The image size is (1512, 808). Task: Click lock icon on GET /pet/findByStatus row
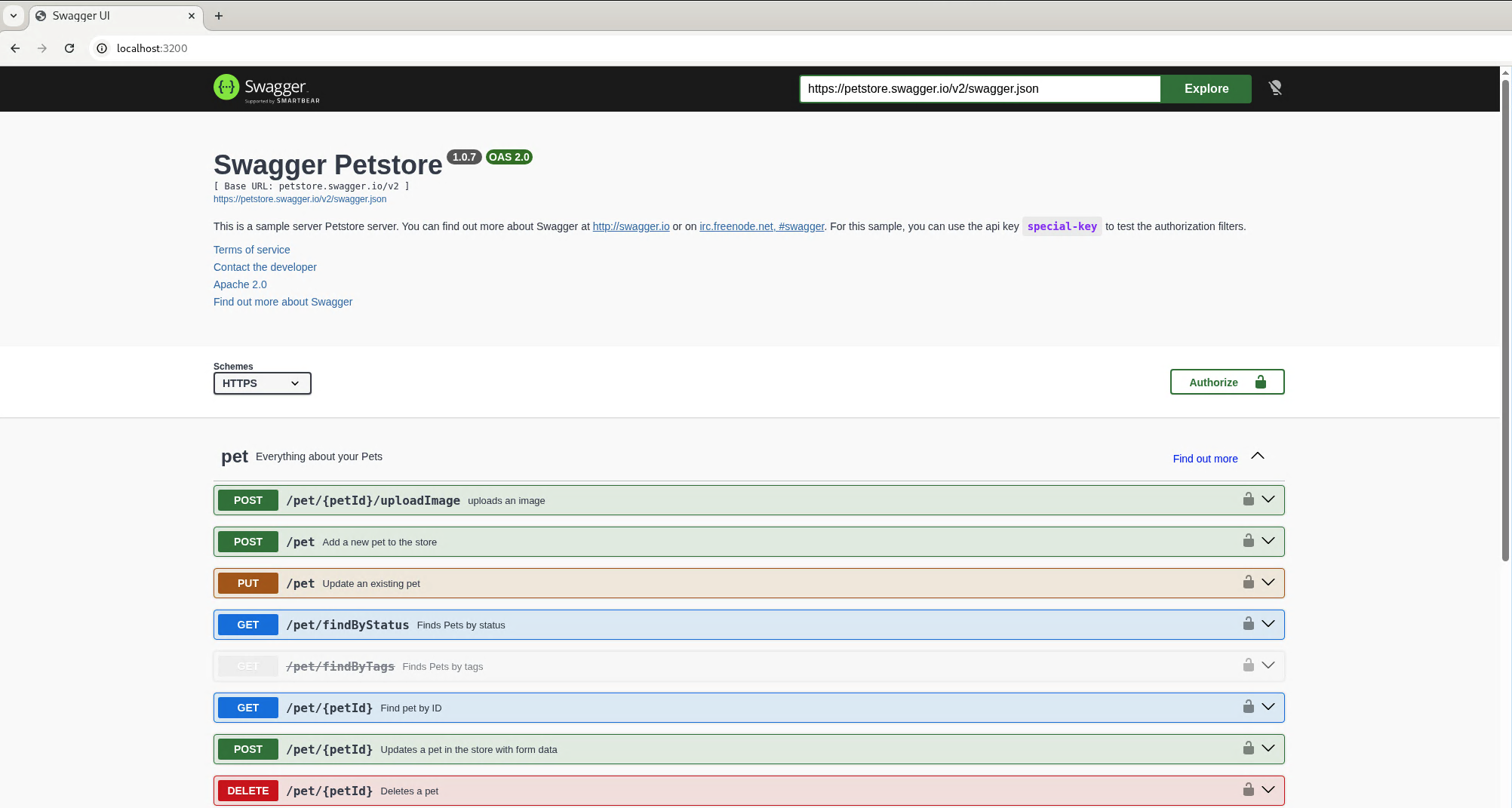click(1249, 624)
